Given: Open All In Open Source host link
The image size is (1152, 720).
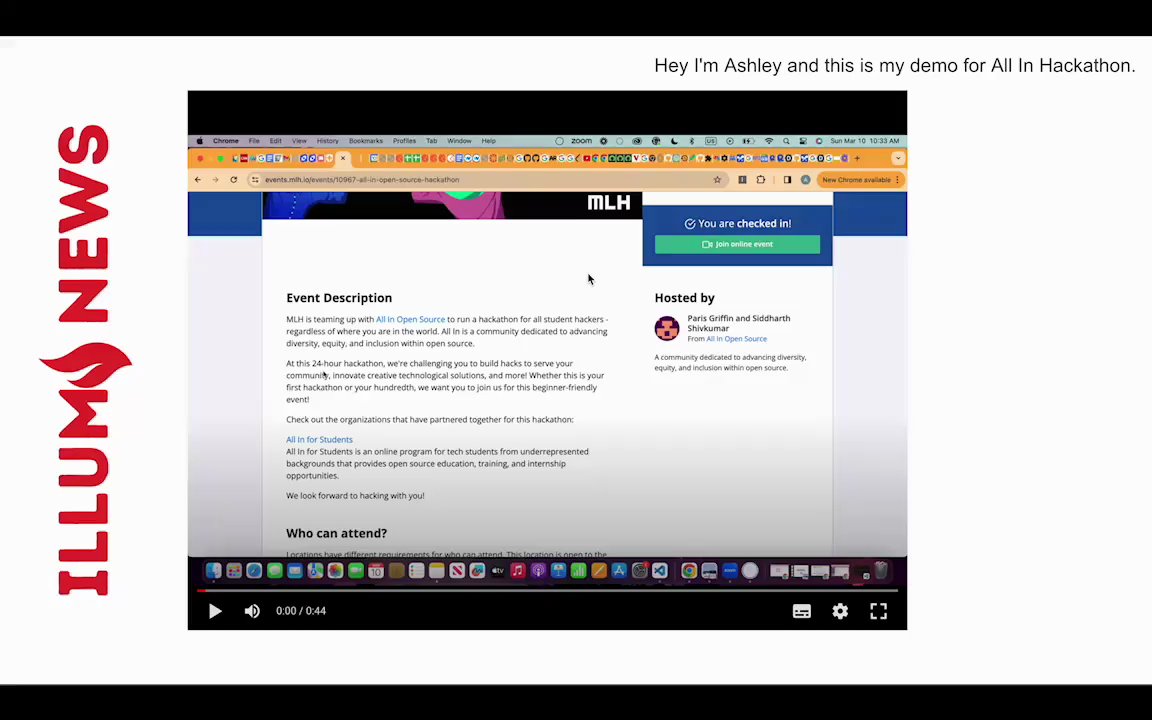Looking at the screenshot, I should point(736,339).
